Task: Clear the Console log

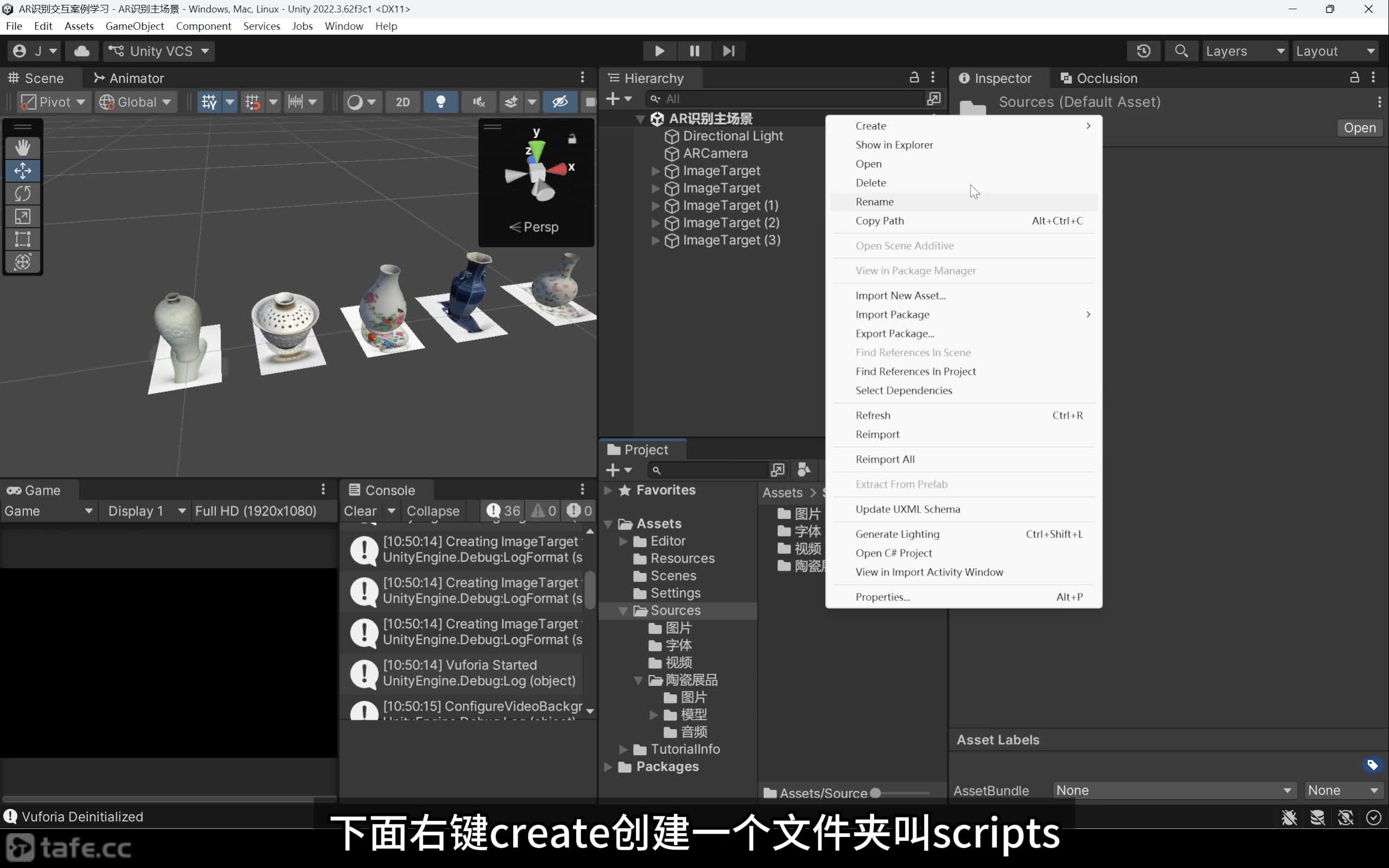Action: [x=360, y=511]
